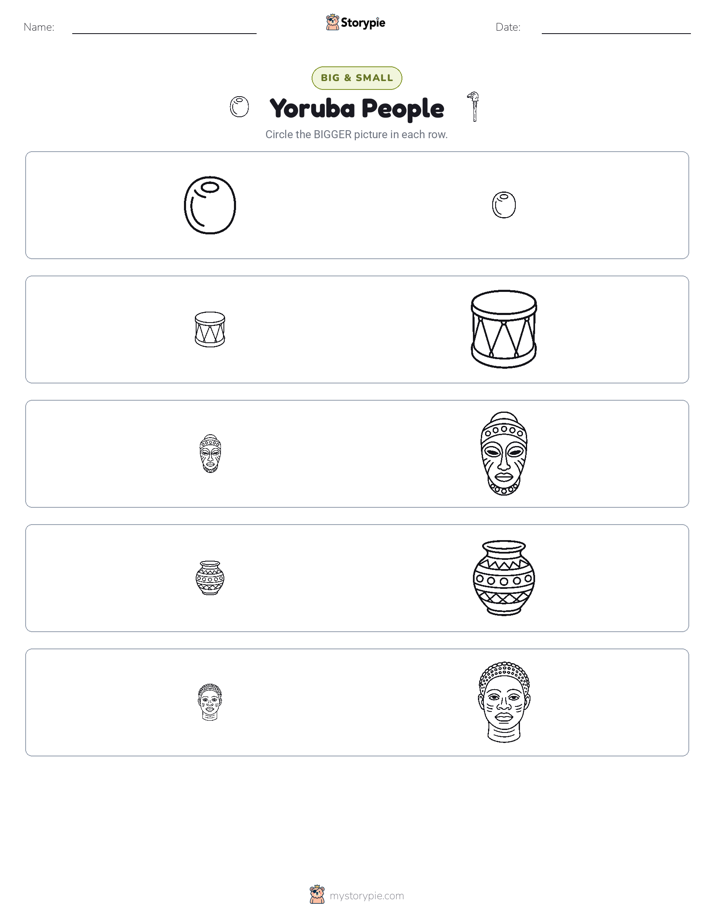Click the small sculpted head picture

[210, 702]
